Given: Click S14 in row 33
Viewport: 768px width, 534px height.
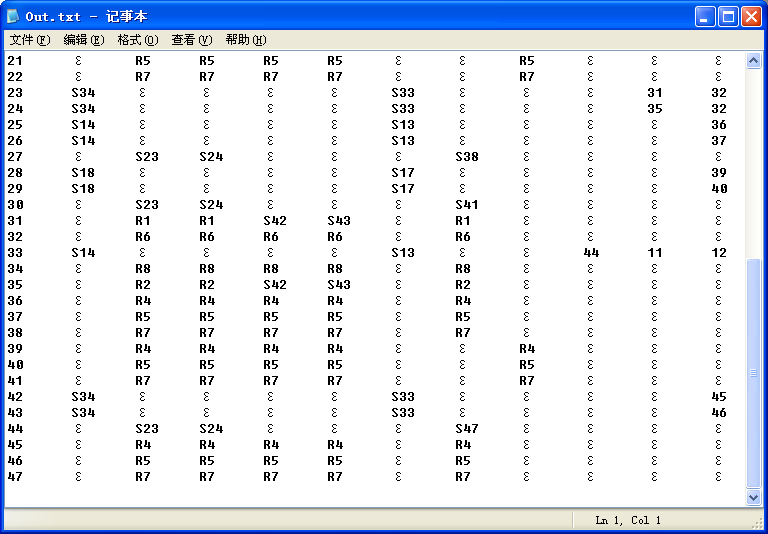Looking at the screenshot, I should (x=83, y=253).
